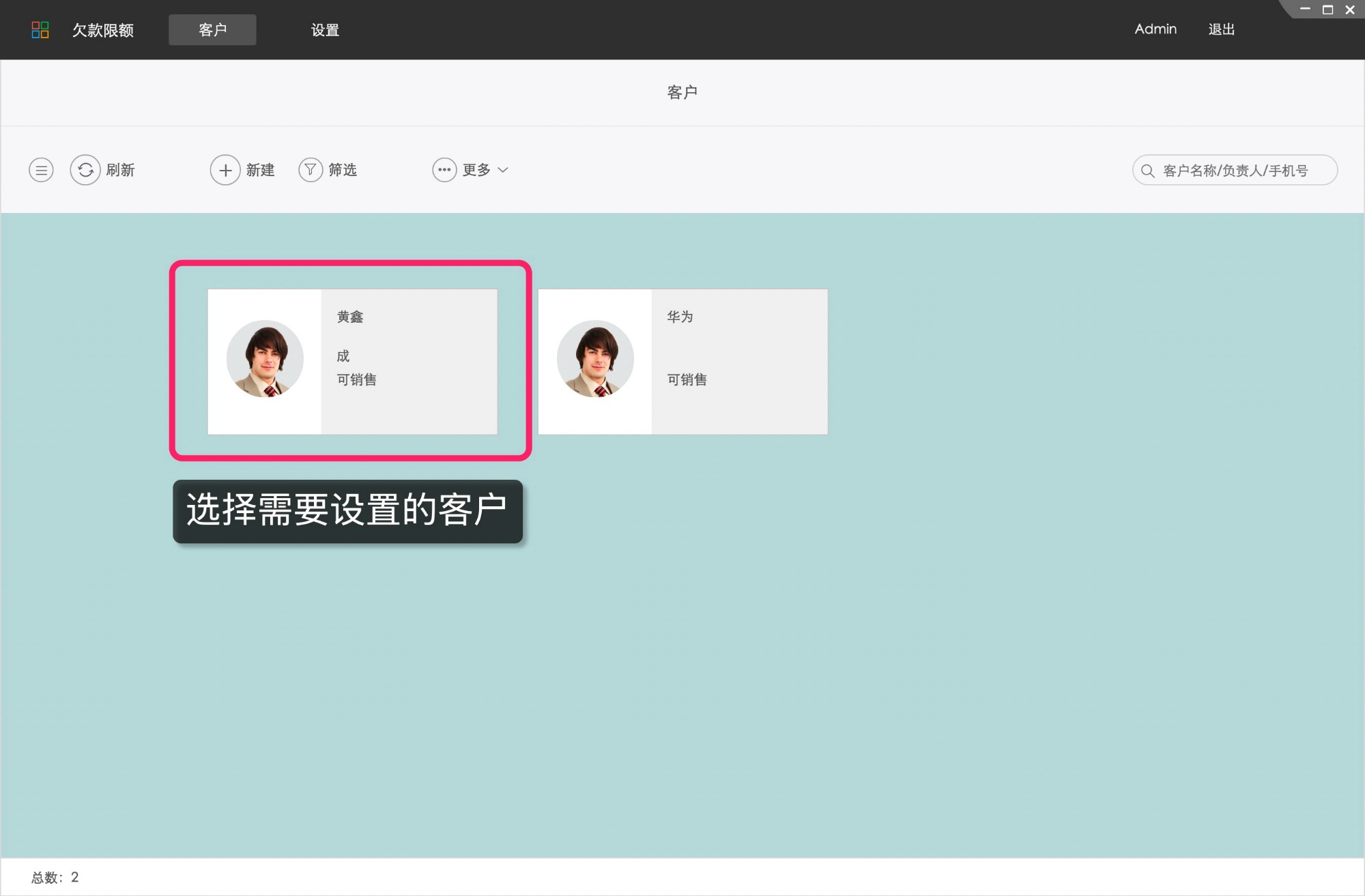Click the colorful grid app logo icon
The image size is (1365, 896).
coord(40,29)
